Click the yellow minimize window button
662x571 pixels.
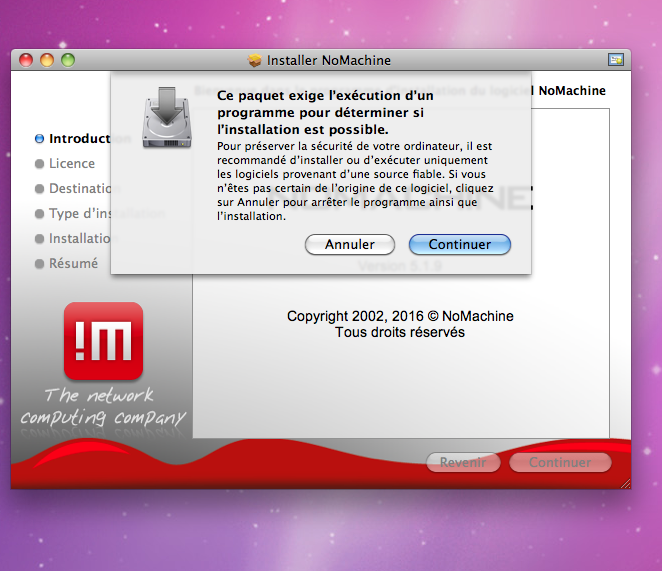pyautogui.click(x=47, y=60)
